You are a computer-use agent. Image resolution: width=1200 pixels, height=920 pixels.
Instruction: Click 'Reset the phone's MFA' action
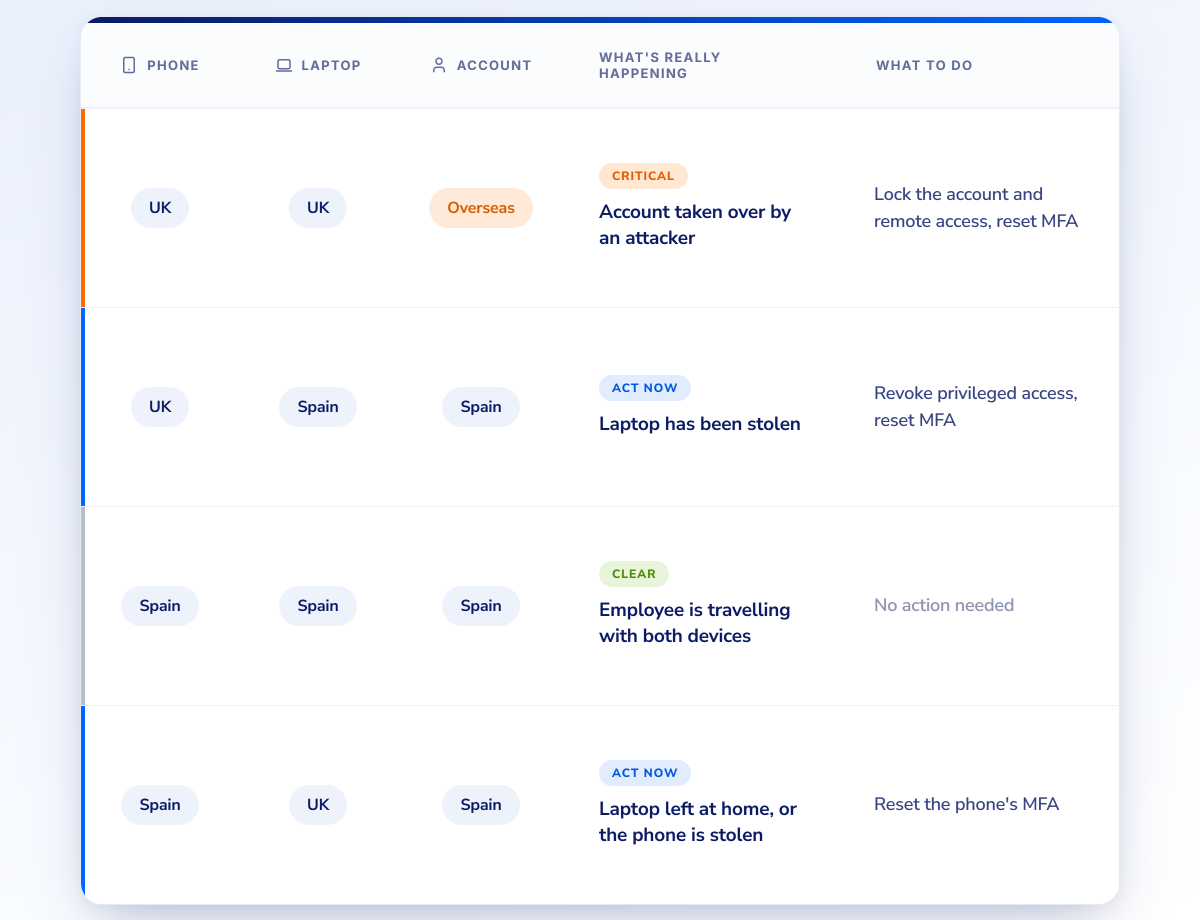click(x=966, y=804)
